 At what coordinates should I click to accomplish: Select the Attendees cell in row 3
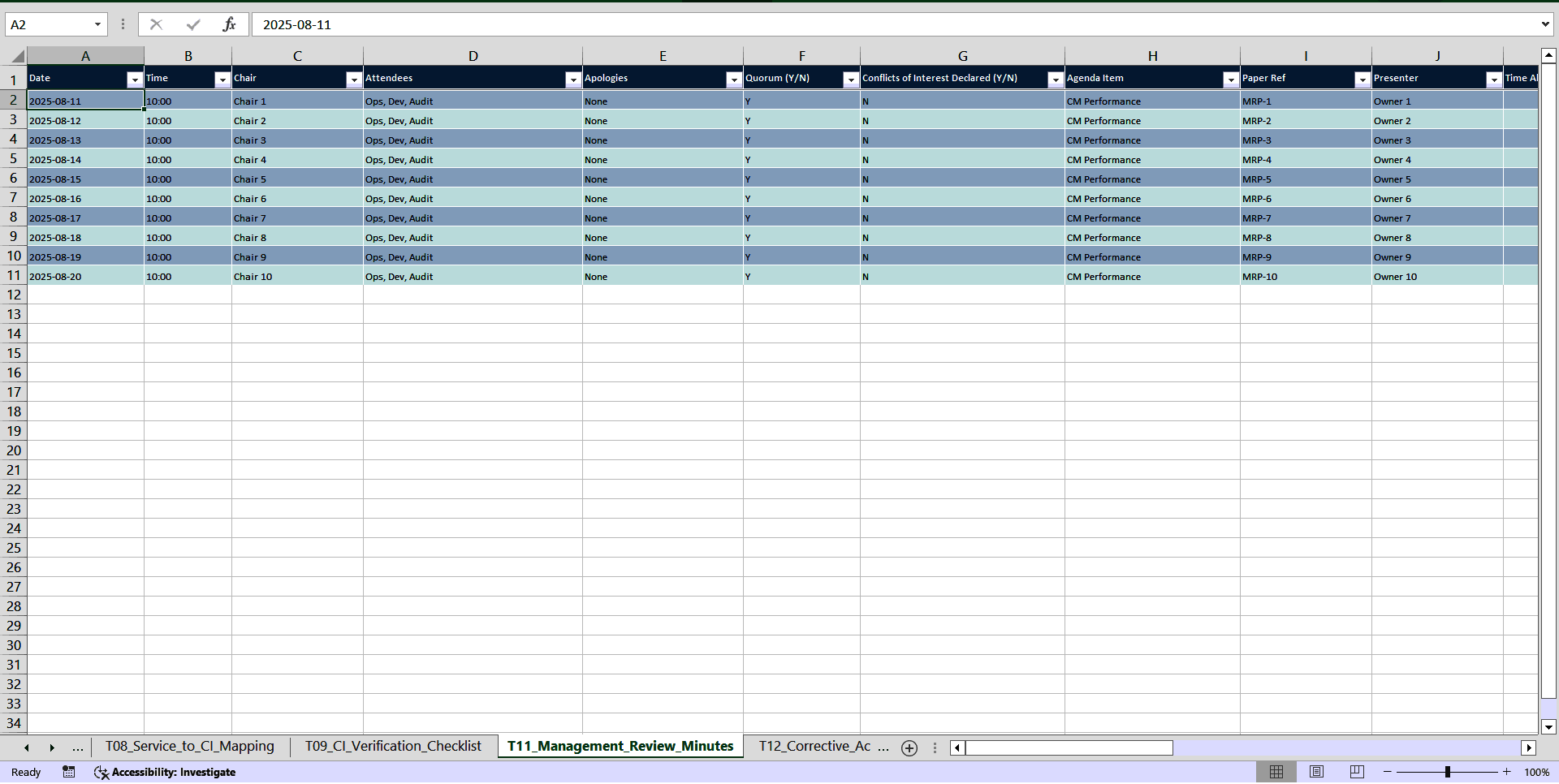tap(473, 120)
